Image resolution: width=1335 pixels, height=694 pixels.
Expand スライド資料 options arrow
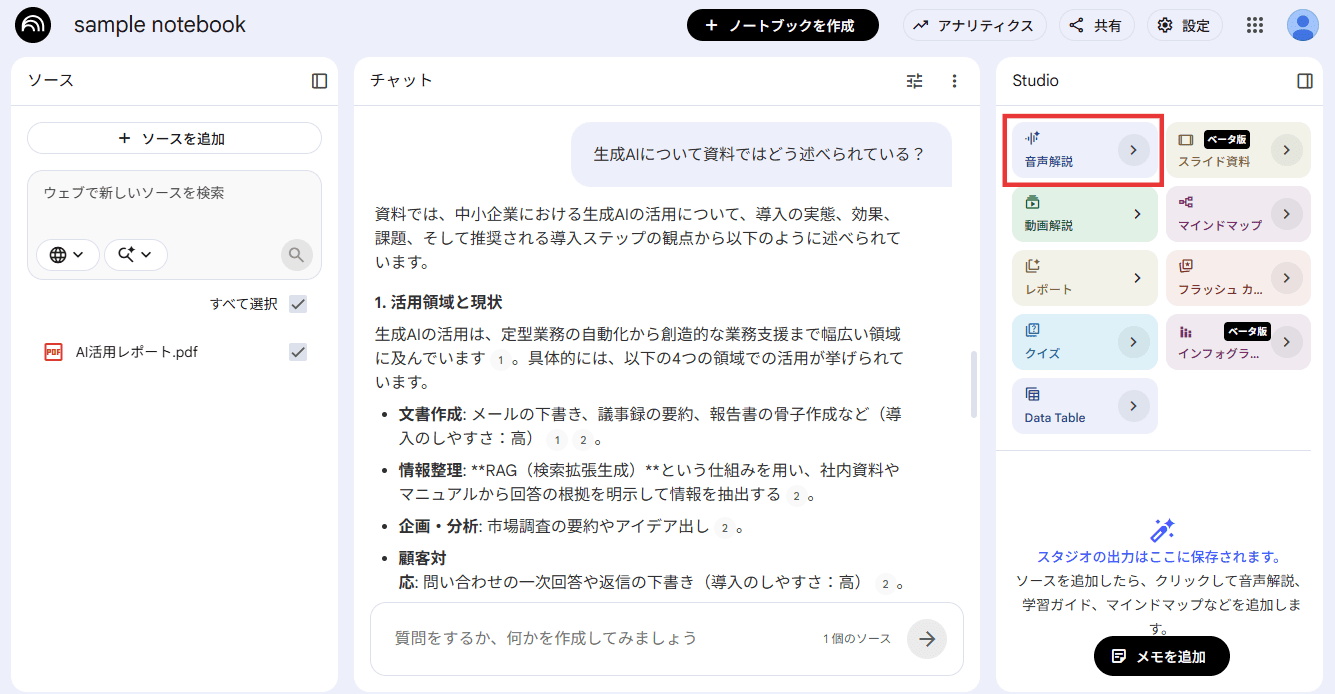pos(1287,150)
